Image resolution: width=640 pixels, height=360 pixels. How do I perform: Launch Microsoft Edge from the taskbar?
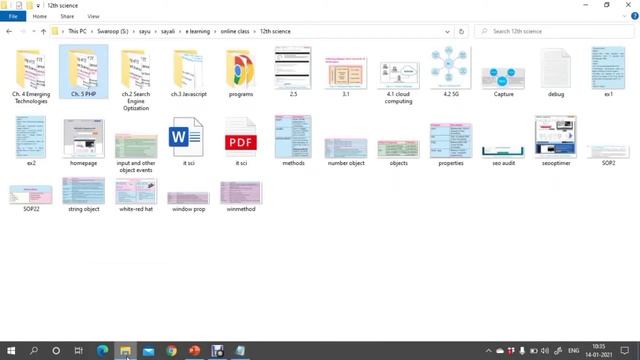102,351
